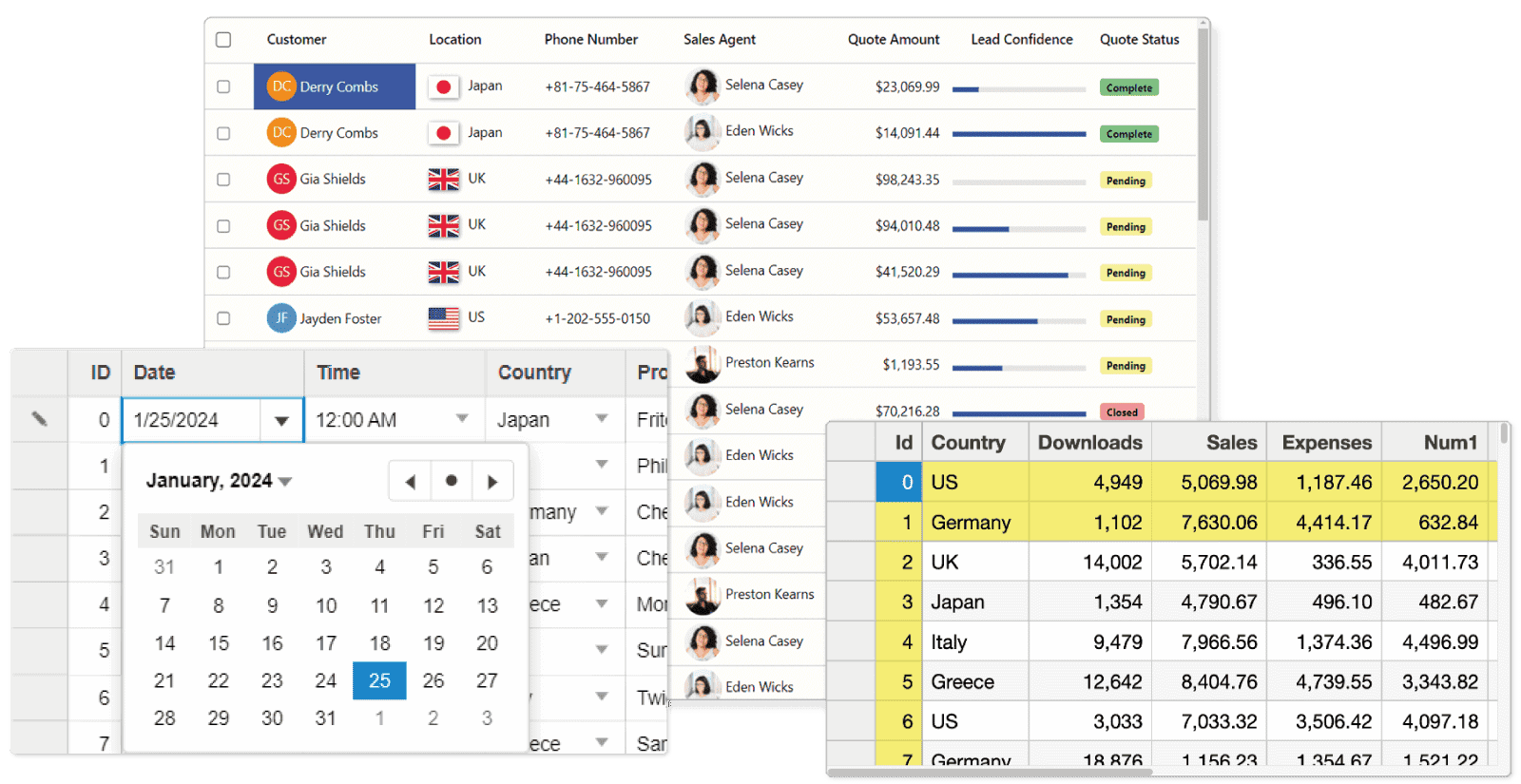Click the today dot button in calendar
Image resolution: width=1521 pixels, height=784 pixels.
tap(451, 481)
